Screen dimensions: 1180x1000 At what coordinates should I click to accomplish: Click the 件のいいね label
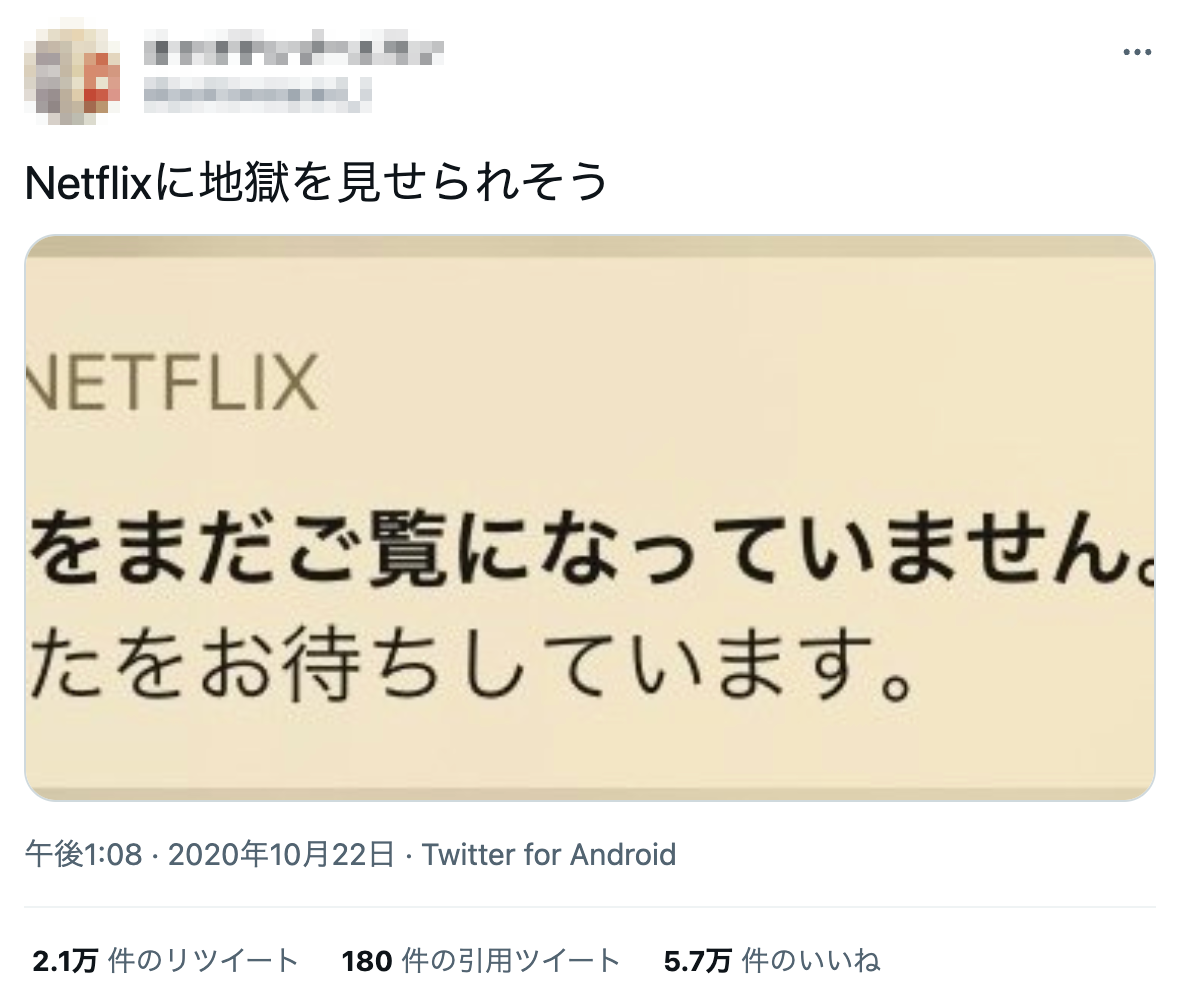click(811, 961)
